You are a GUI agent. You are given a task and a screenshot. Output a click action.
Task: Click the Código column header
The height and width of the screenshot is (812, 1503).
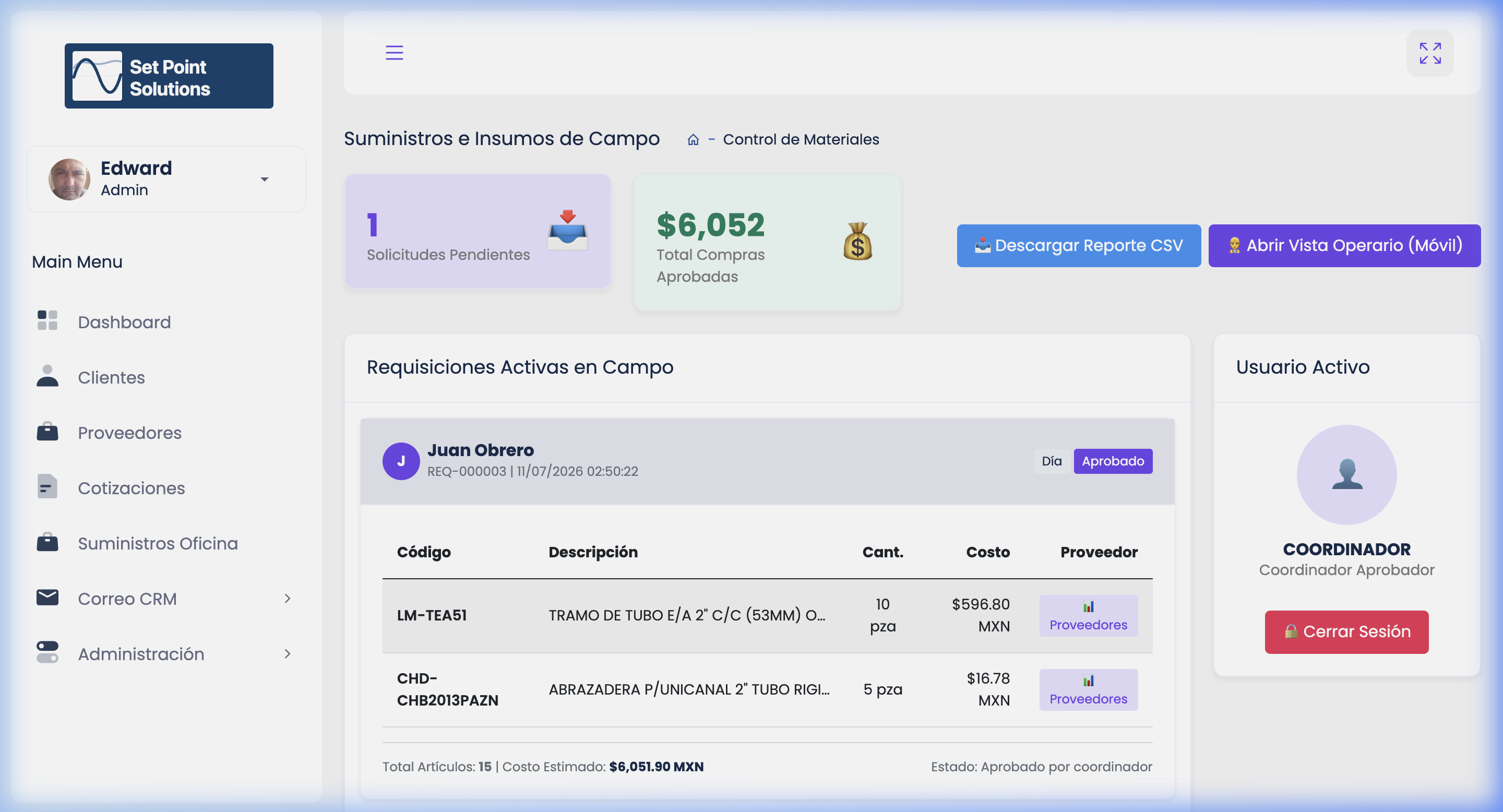[424, 553]
